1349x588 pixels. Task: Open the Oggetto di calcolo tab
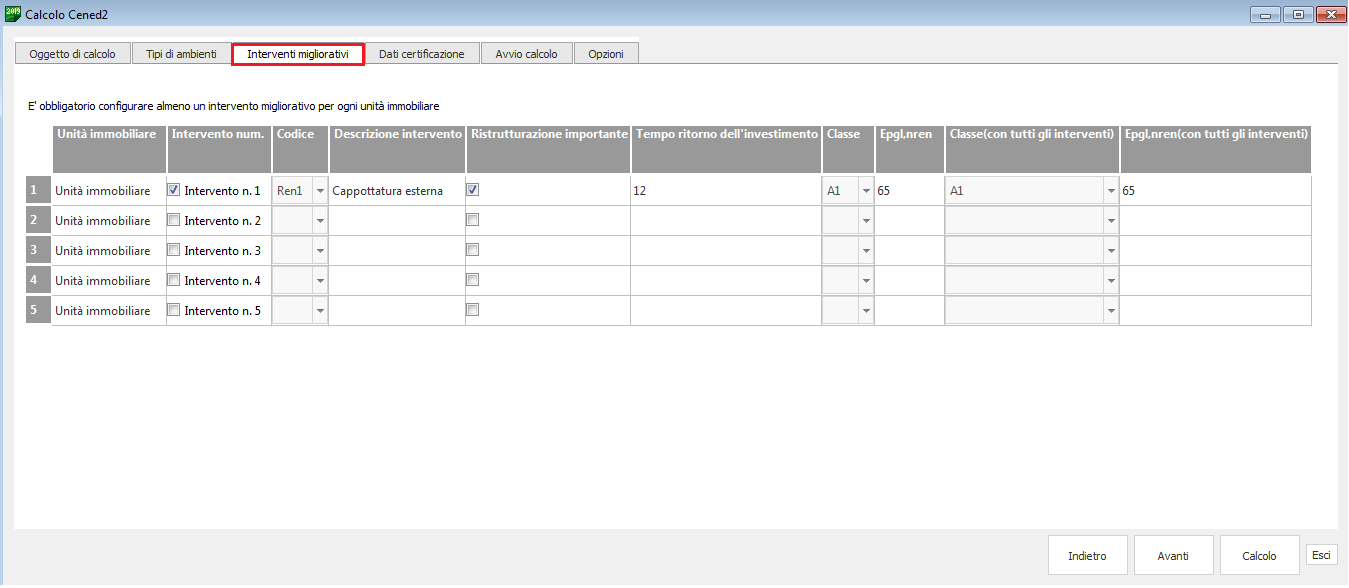[72, 54]
